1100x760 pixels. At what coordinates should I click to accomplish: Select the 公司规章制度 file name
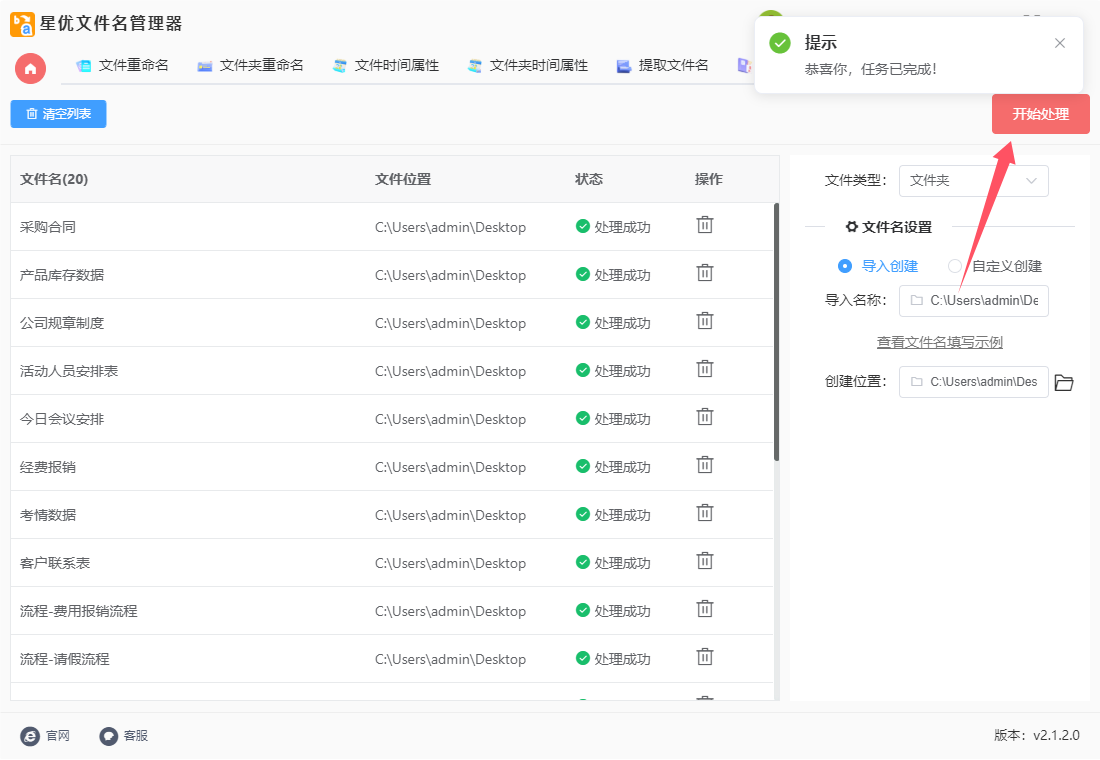[62, 323]
